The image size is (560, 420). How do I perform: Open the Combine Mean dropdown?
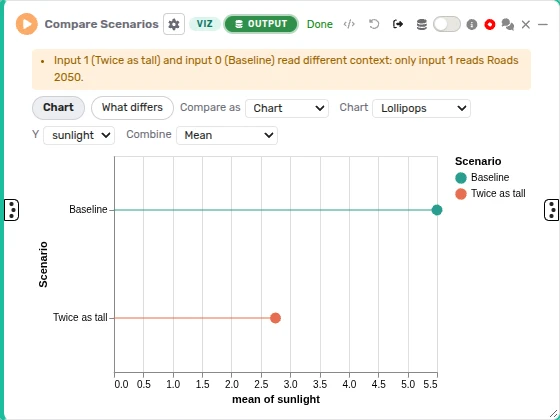tap(227, 135)
